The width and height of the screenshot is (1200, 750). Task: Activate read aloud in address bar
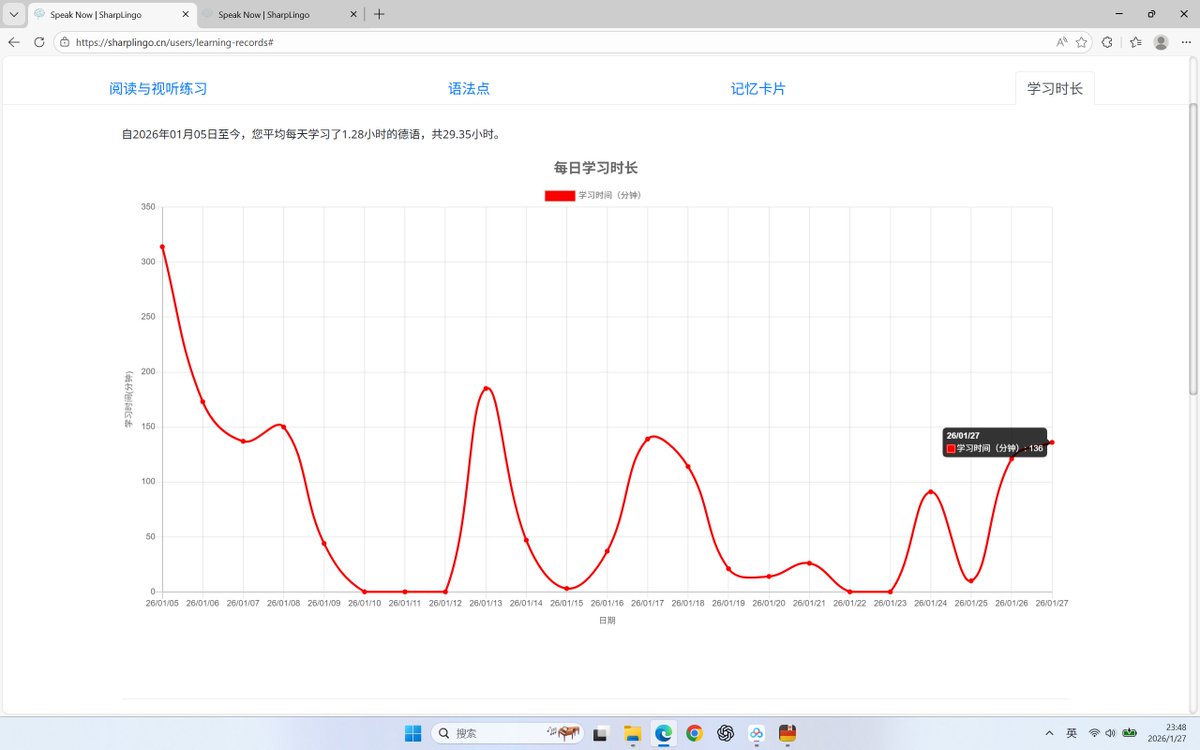1061,42
